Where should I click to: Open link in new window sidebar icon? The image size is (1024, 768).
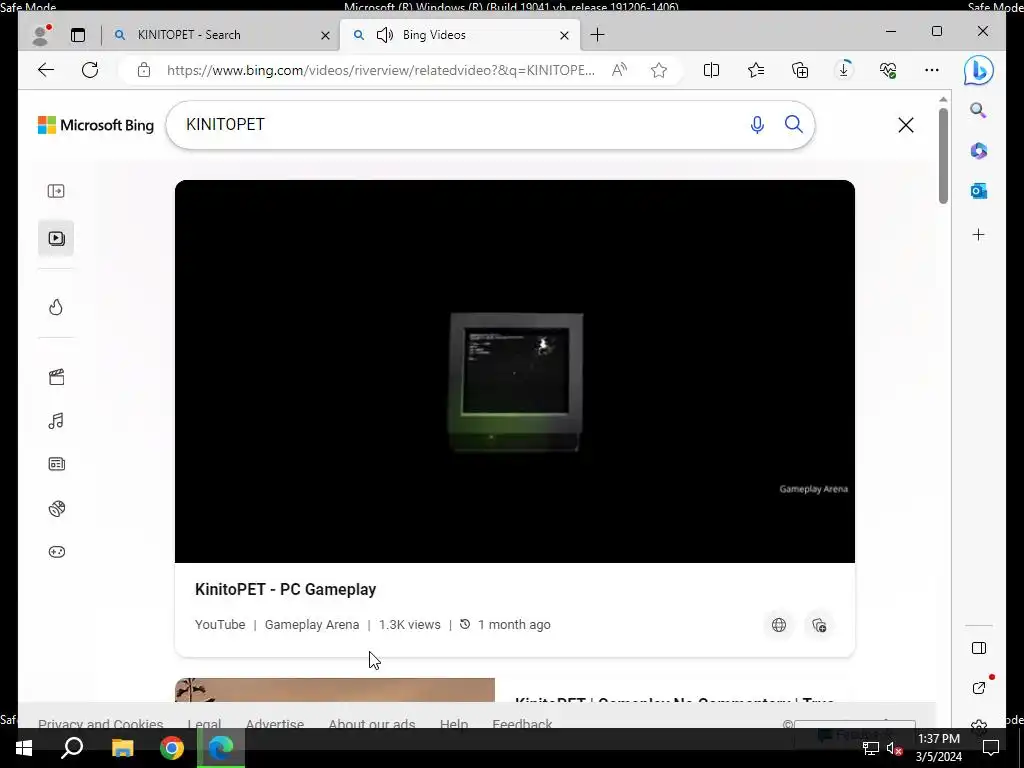point(978,688)
